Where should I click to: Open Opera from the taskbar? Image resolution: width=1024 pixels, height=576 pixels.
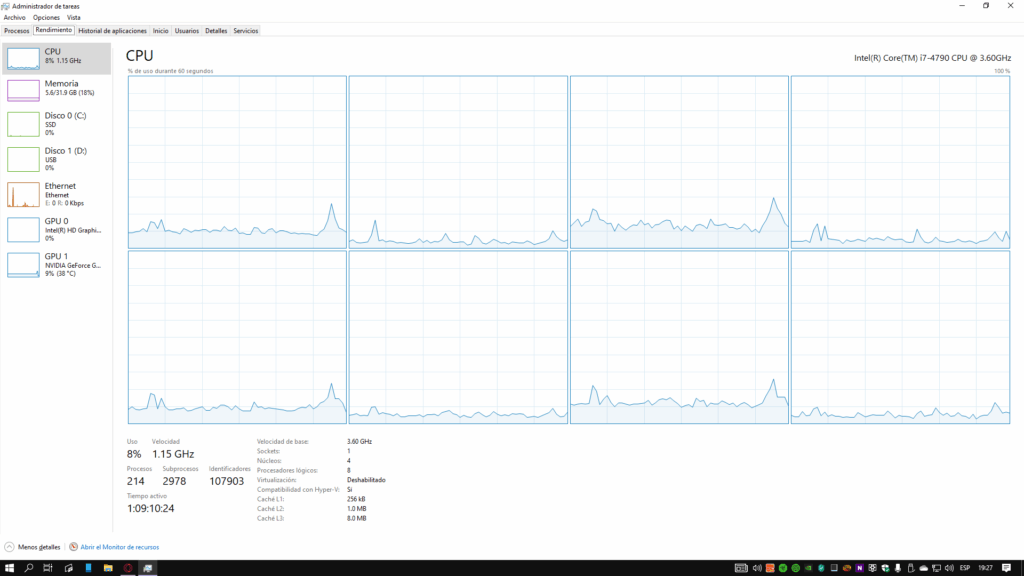point(128,568)
